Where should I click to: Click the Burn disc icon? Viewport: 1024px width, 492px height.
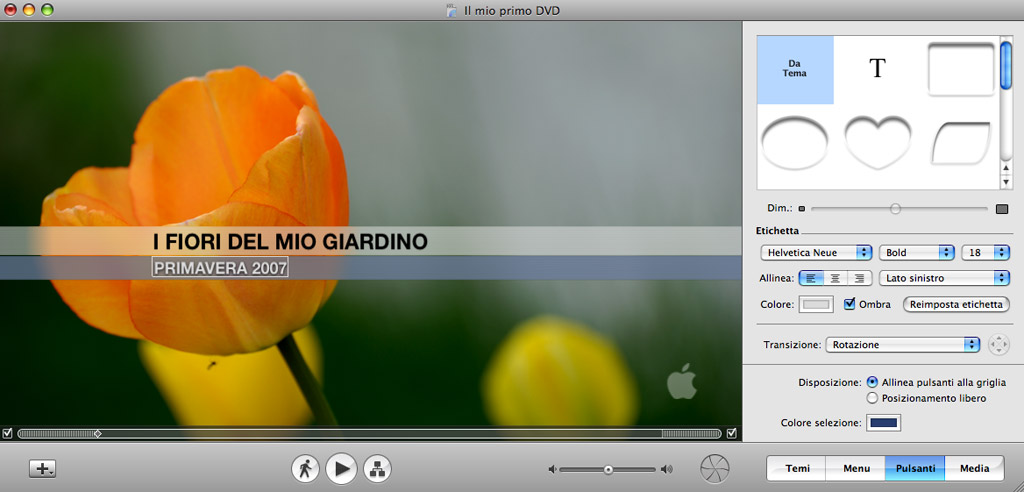[x=714, y=468]
